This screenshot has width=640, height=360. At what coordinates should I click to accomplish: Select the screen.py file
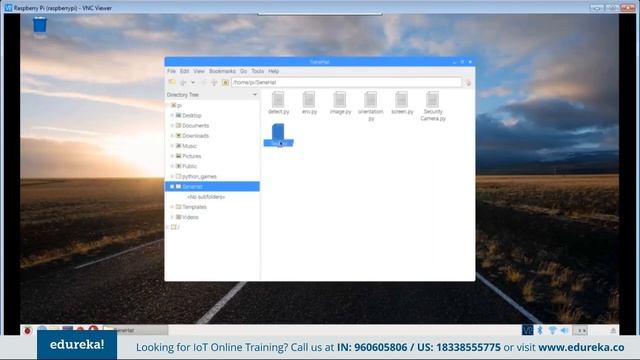point(402,103)
